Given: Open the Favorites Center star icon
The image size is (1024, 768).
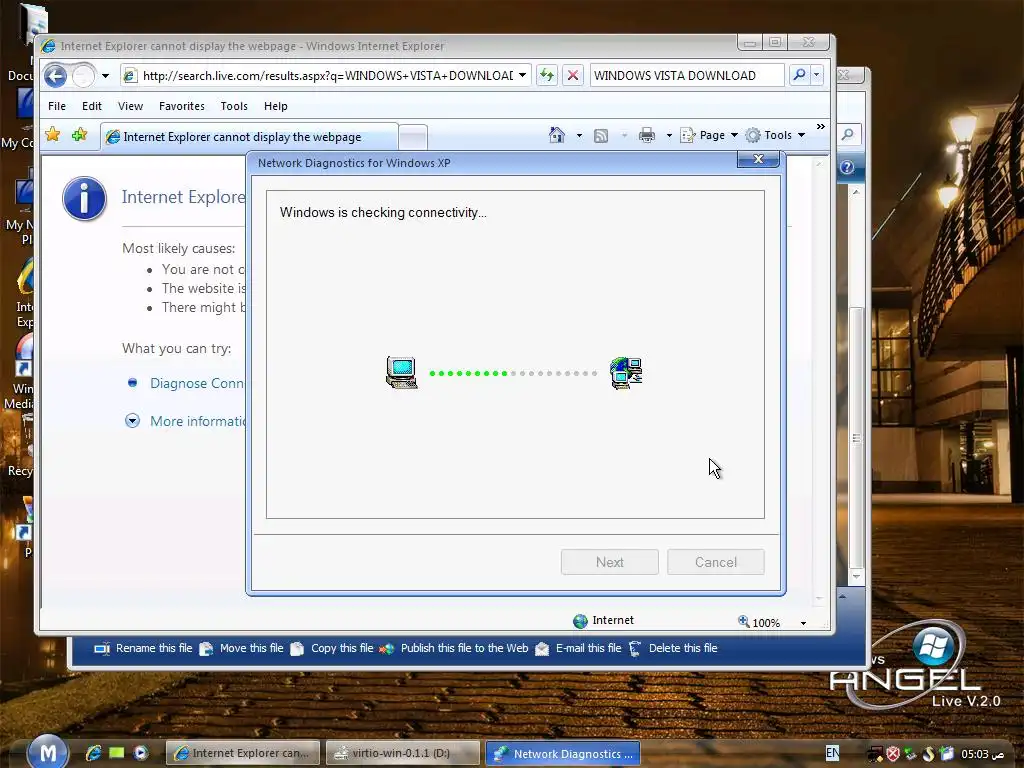Looking at the screenshot, I should click(x=52, y=135).
